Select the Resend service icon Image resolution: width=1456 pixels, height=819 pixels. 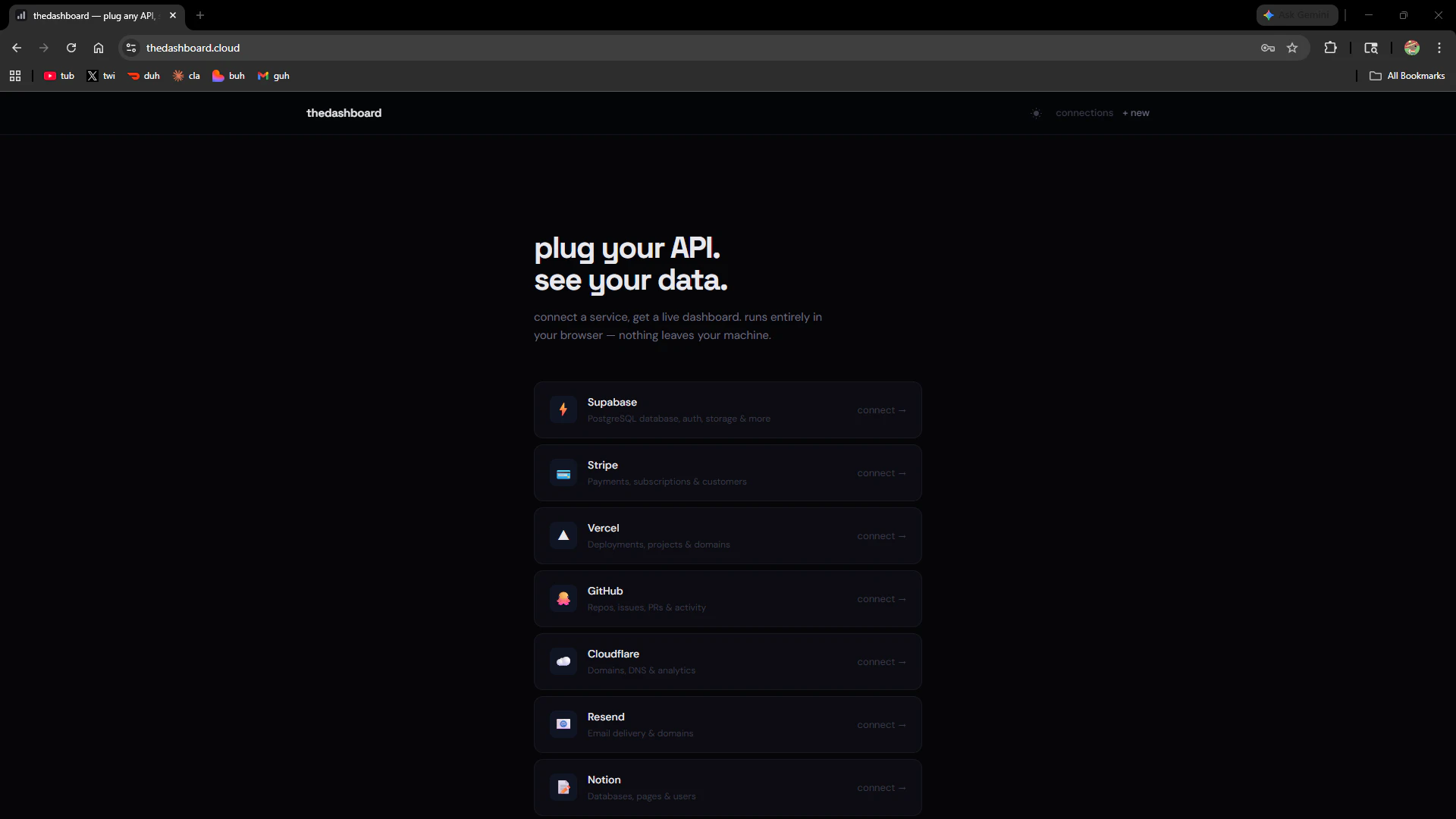(x=563, y=724)
